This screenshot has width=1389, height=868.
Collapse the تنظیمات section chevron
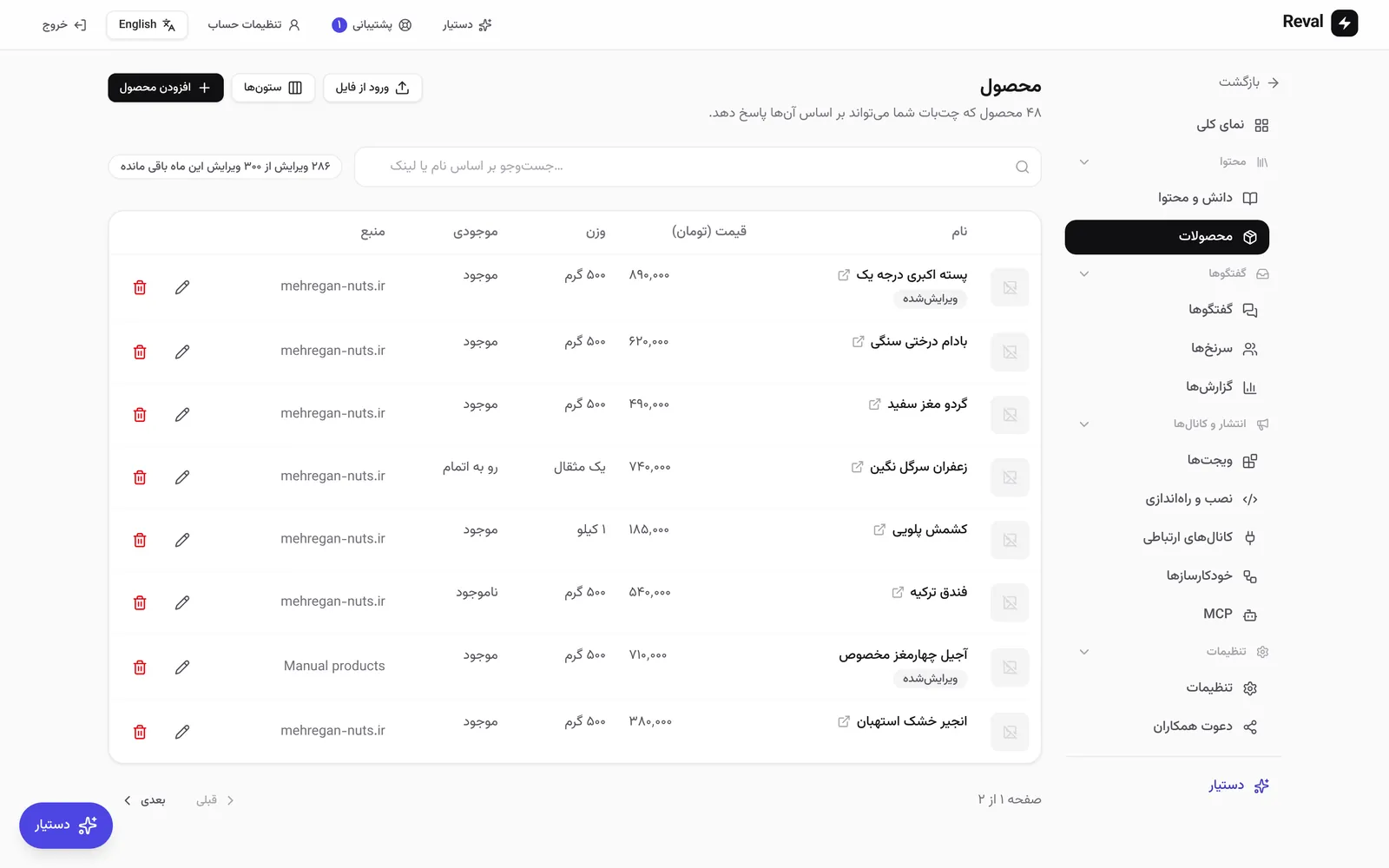[1084, 652]
